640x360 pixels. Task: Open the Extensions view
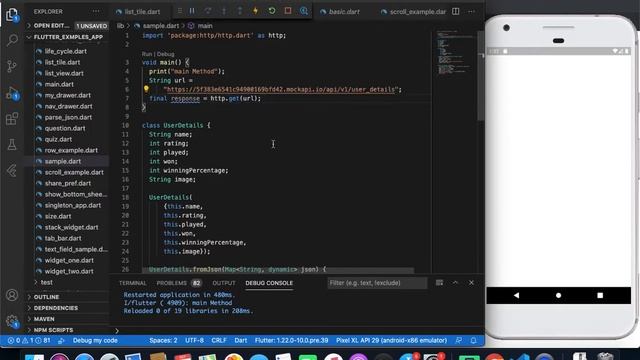tap(12, 119)
